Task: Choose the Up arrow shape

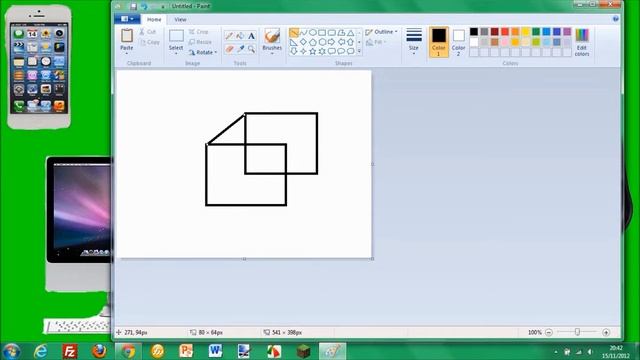Action: click(351, 42)
